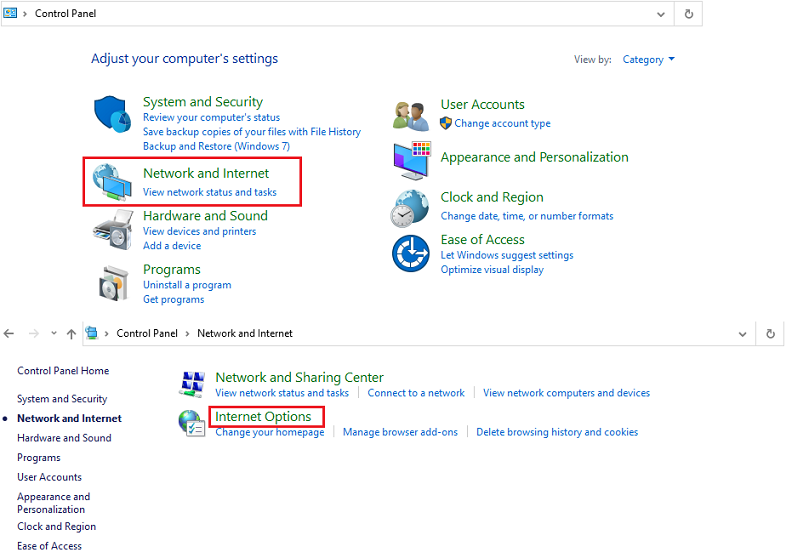This screenshot has height=558, width=786.
Task: Select Control Panel Home in sidebar
Action: pos(63,370)
